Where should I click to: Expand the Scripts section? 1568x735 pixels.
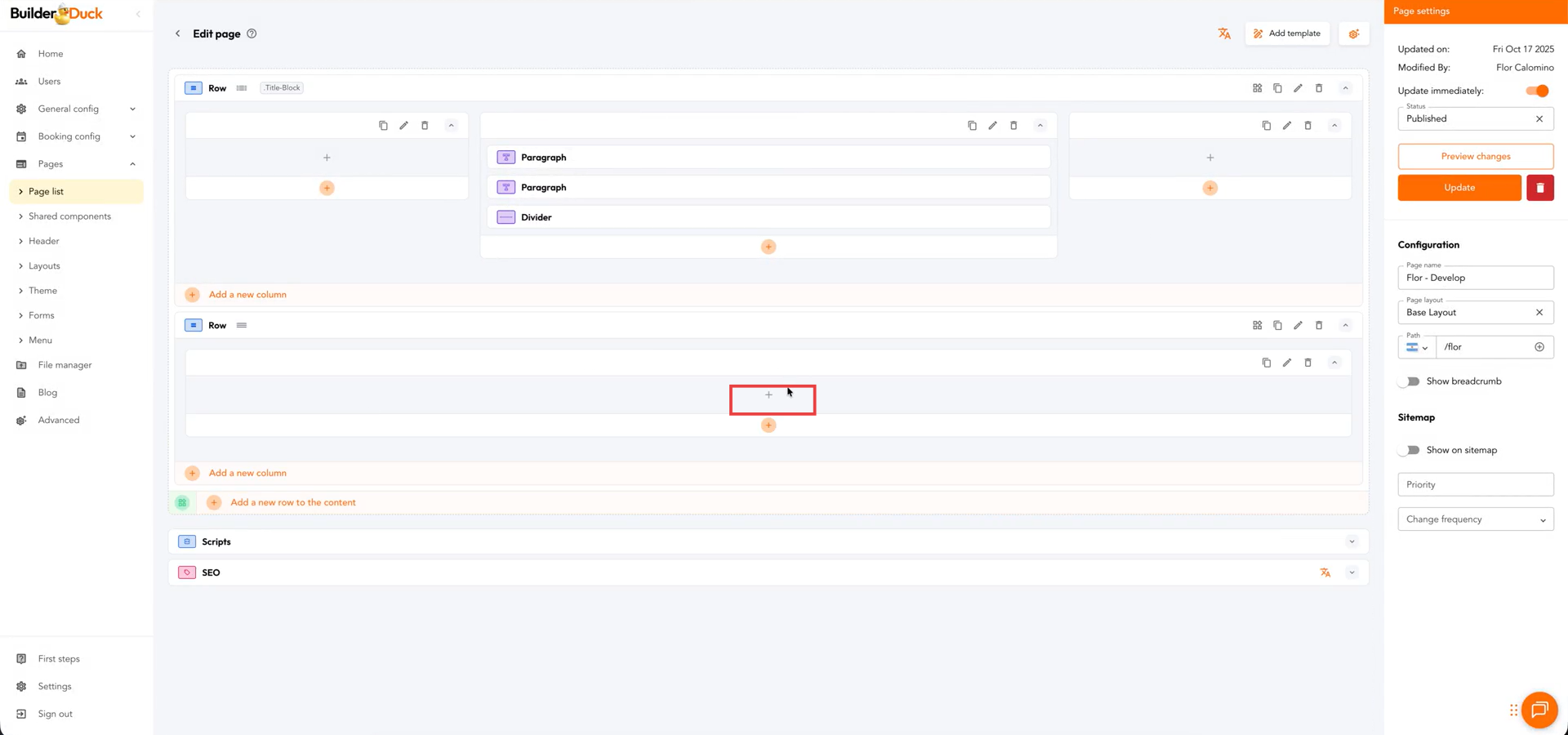(1352, 541)
